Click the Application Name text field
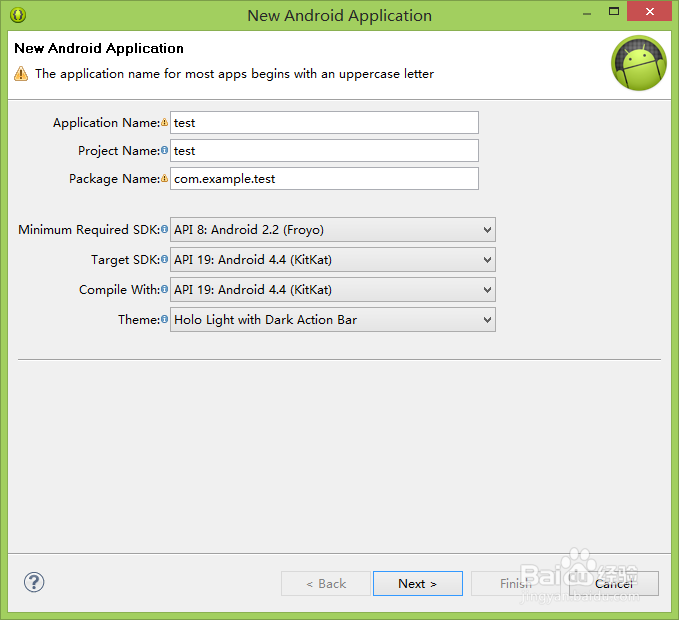This screenshot has width=679, height=620. (324, 123)
